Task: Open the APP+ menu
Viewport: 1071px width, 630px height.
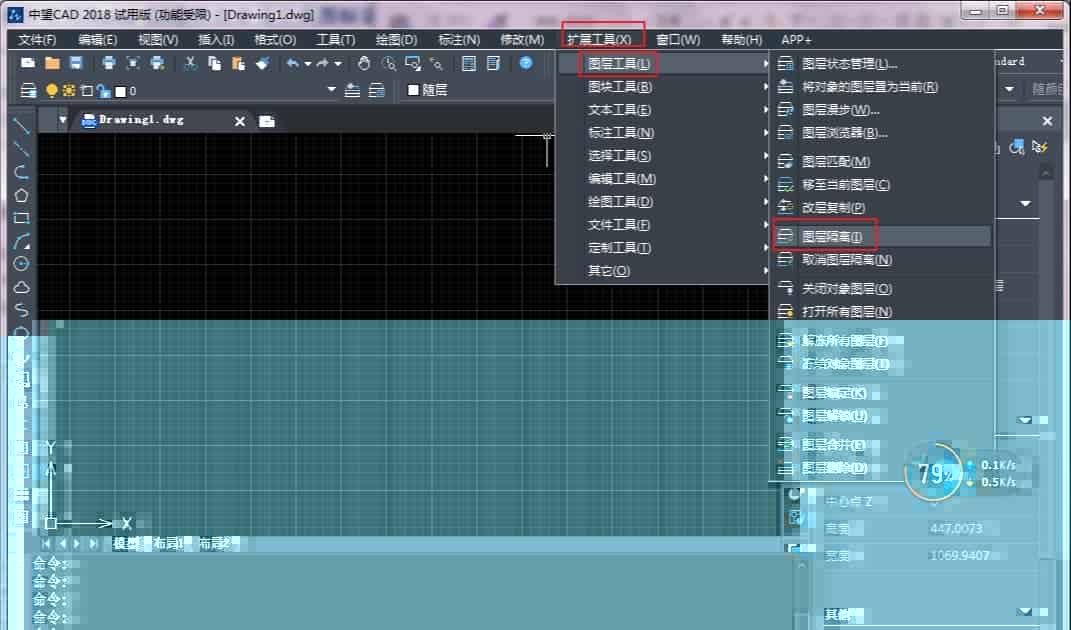Action: tap(796, 40)
